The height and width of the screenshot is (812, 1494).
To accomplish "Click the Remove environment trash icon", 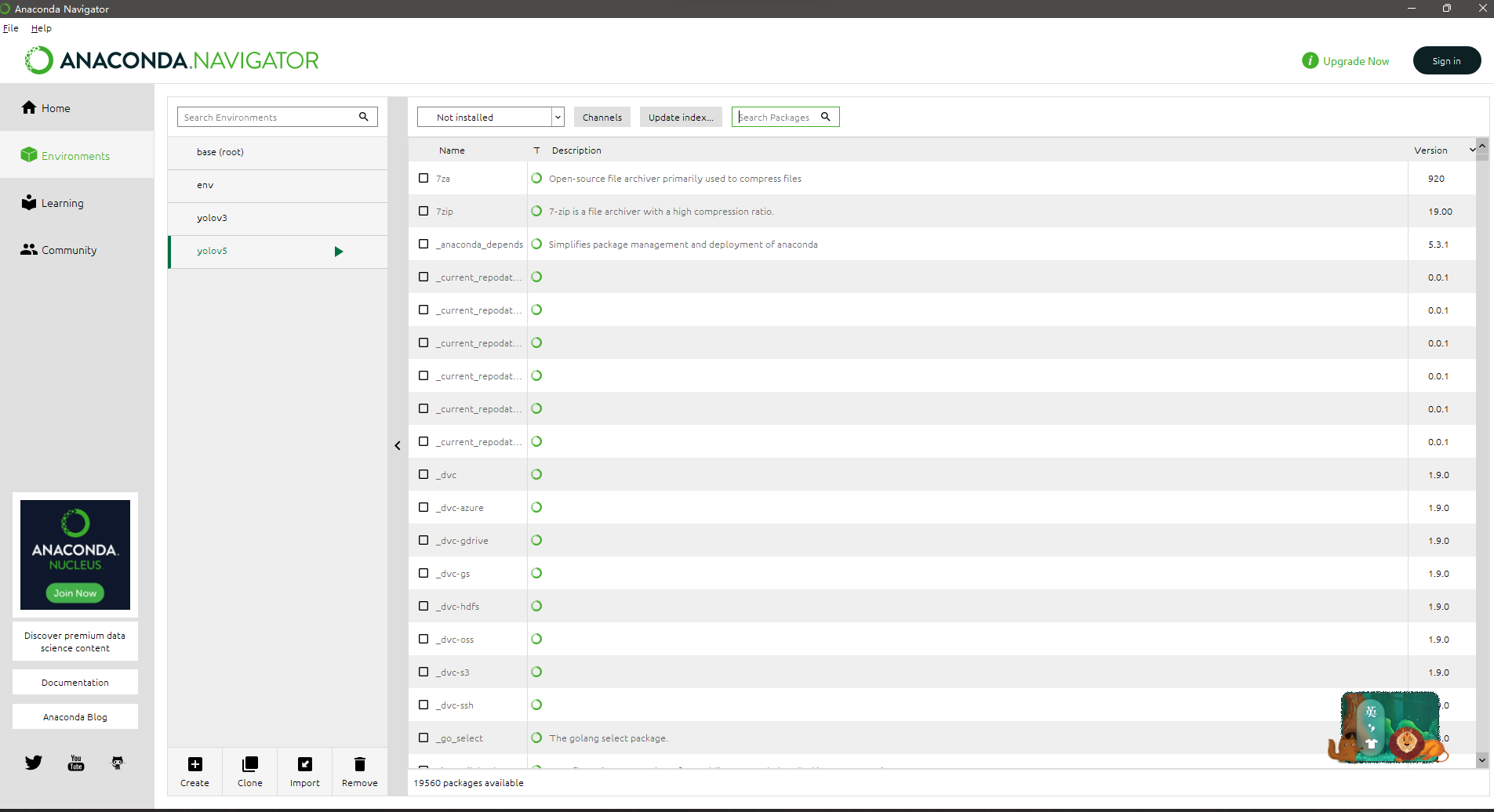I will (360, 764).
